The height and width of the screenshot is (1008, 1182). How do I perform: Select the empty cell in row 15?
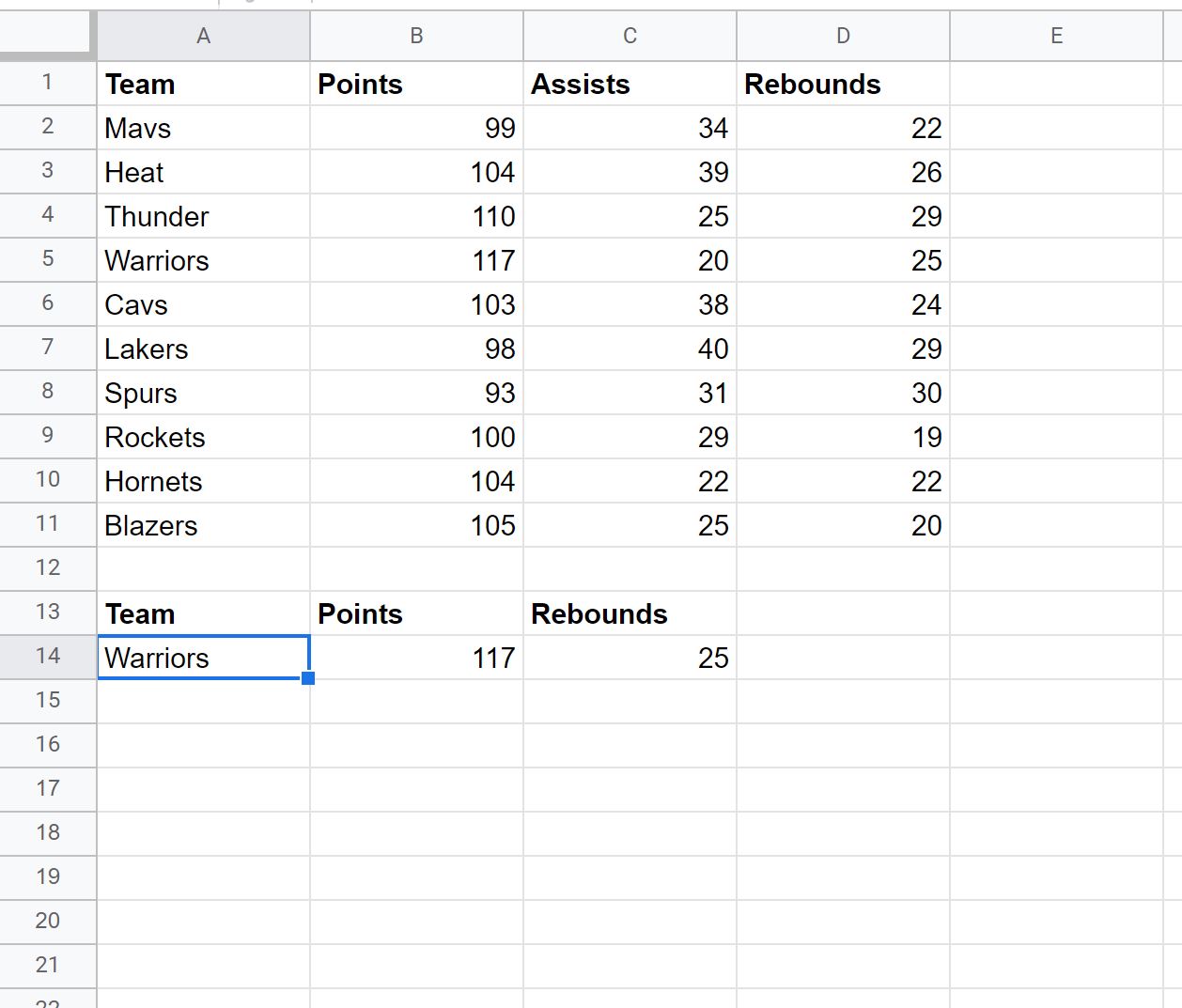[x=203, y=700]
